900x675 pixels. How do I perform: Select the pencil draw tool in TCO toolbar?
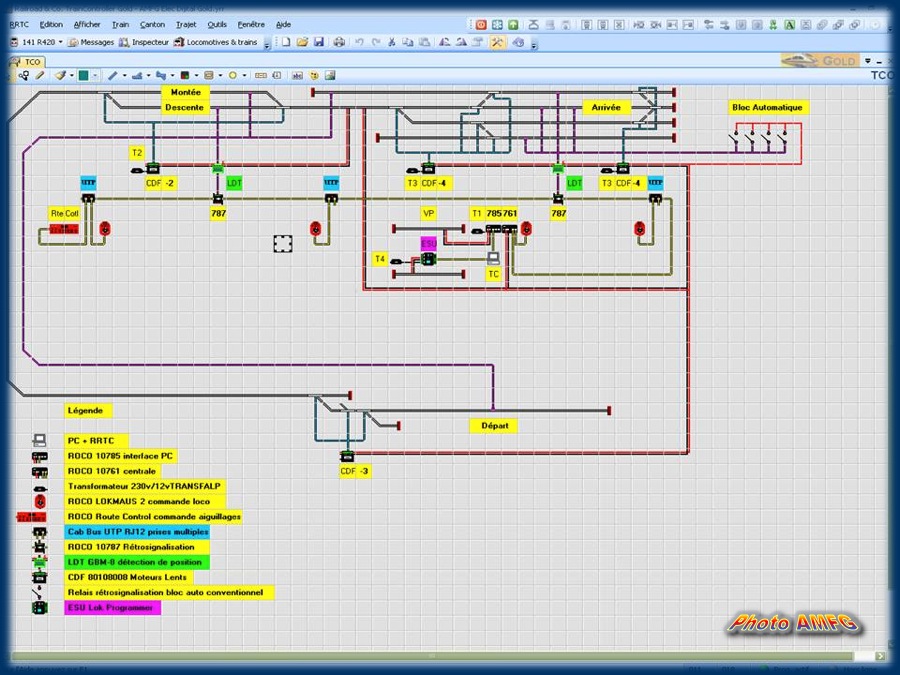(x=40, y=75)
